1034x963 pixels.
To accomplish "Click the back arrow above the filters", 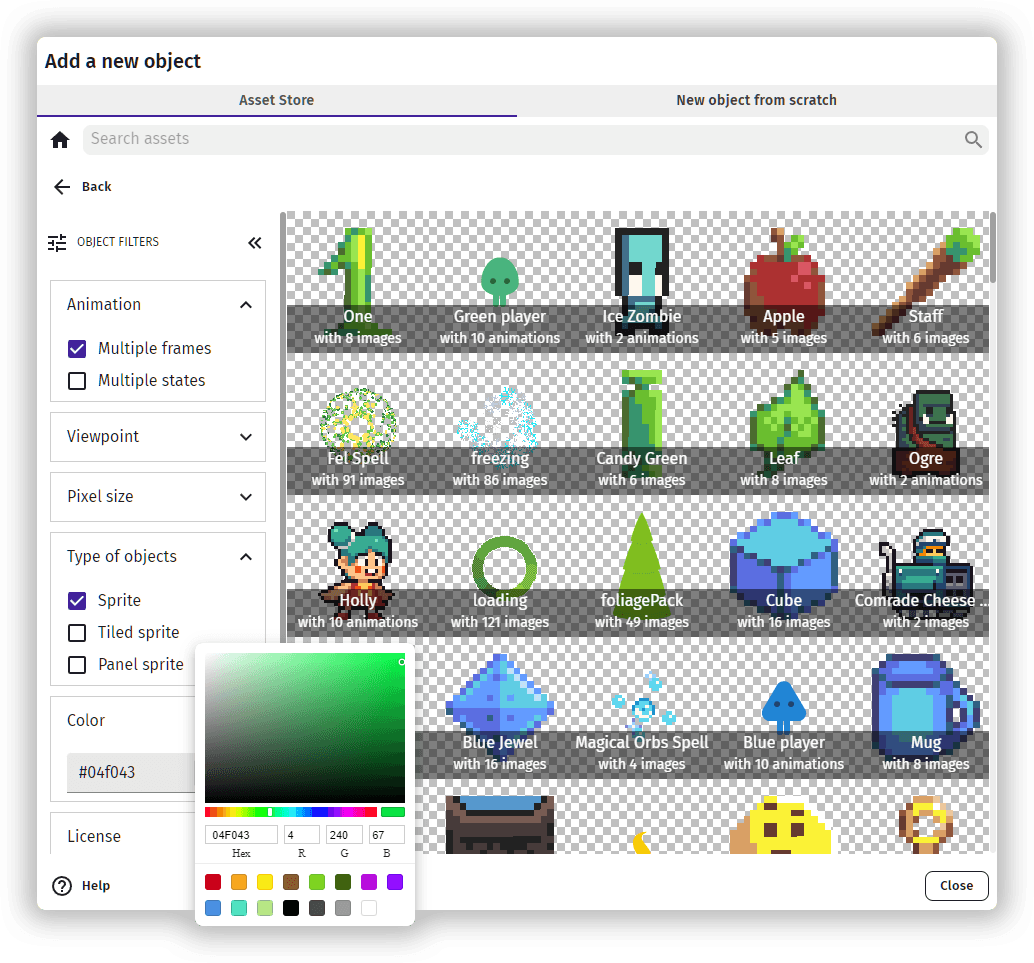I will point(63,186).
